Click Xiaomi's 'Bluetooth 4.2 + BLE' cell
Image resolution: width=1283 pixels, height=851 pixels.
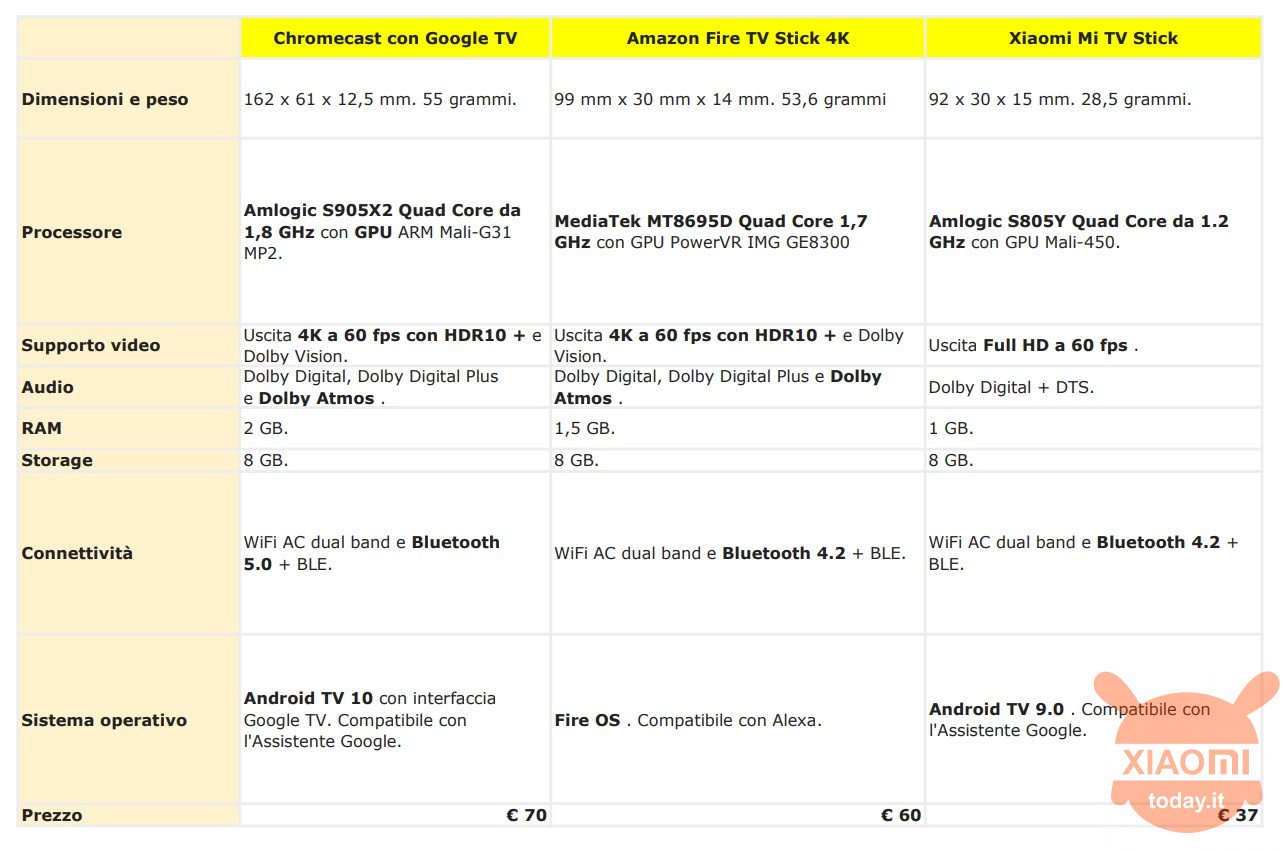[x=1093, y=553]
